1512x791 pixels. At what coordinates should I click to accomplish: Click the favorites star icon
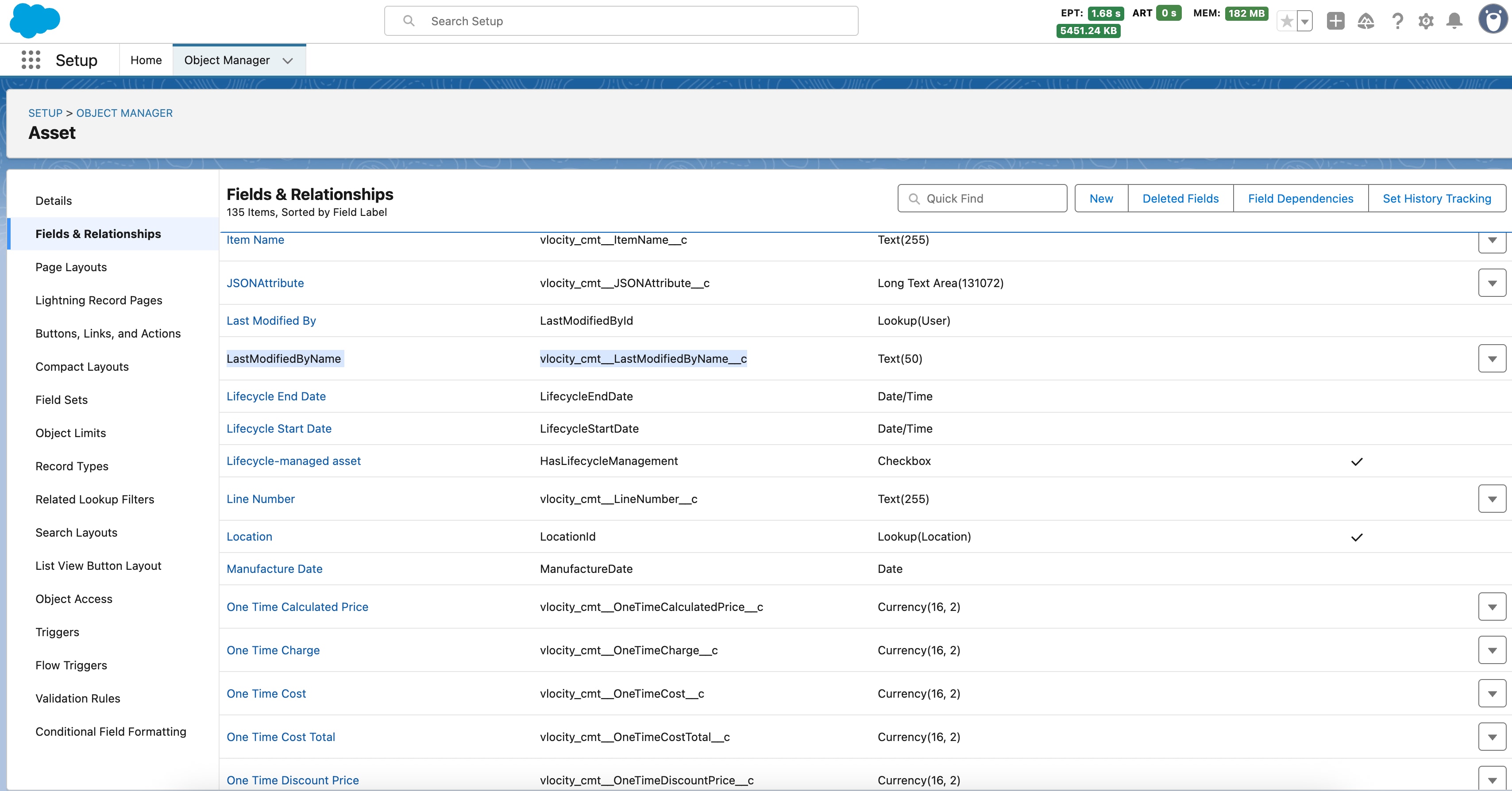(x=1287, y=22)
